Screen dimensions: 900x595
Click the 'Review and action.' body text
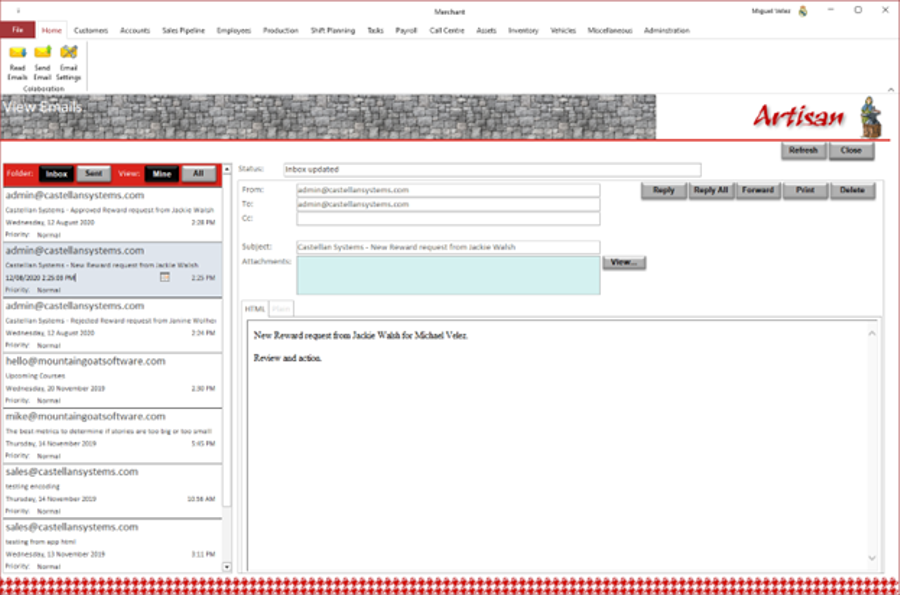coord(288,358)
